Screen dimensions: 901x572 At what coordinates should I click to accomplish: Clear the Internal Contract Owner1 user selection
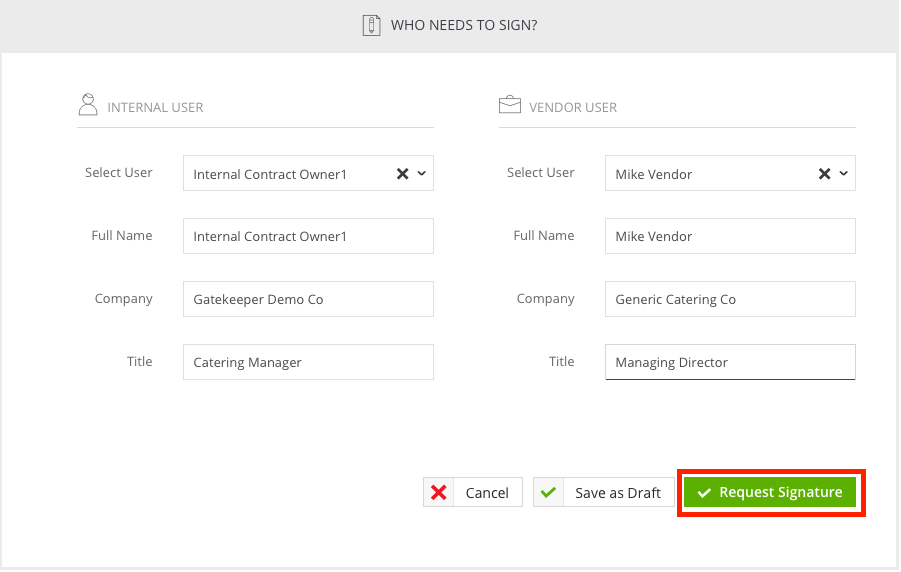coord(402,174)
